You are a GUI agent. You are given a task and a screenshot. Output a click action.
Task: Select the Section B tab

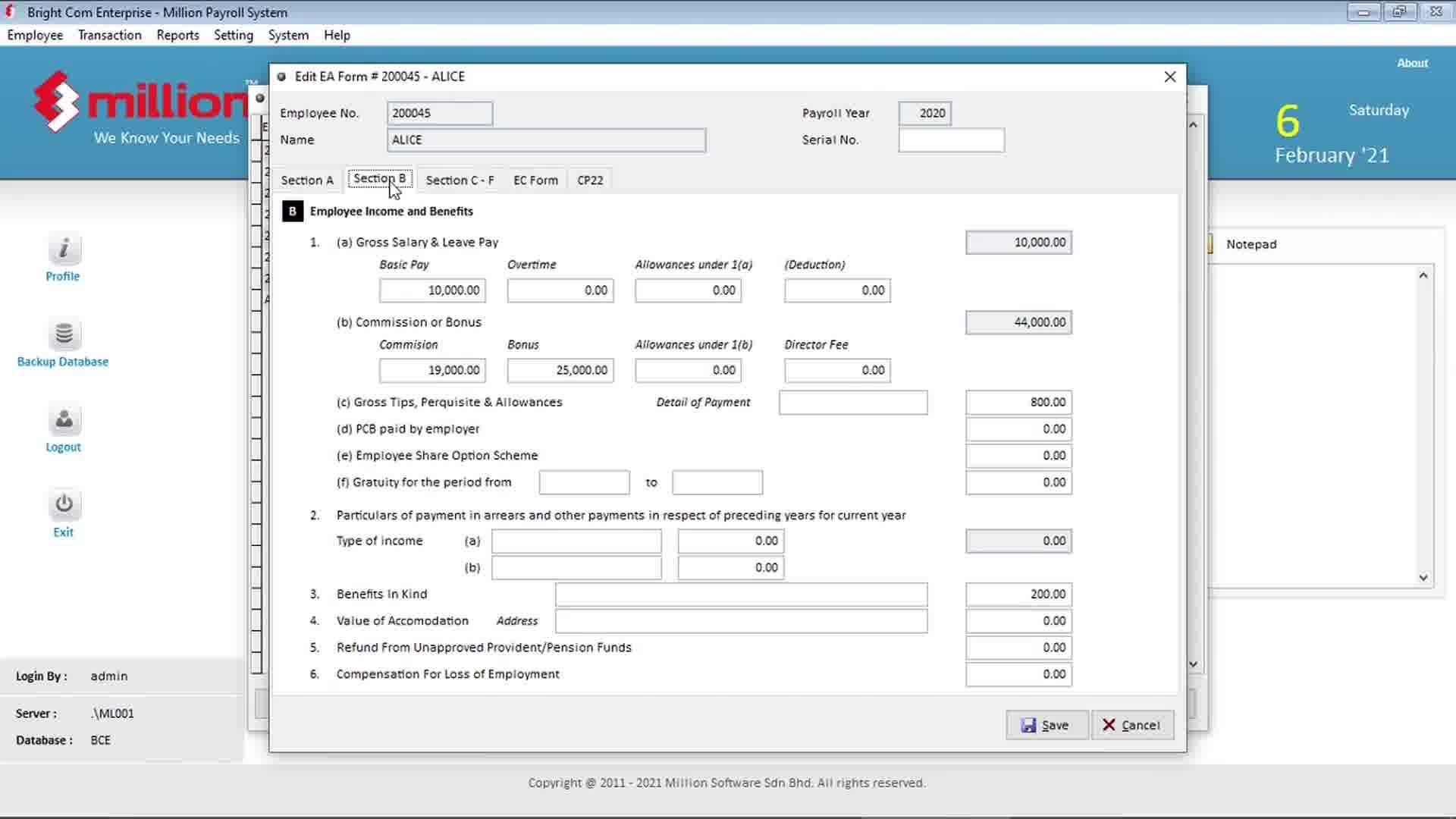point(380,179)
